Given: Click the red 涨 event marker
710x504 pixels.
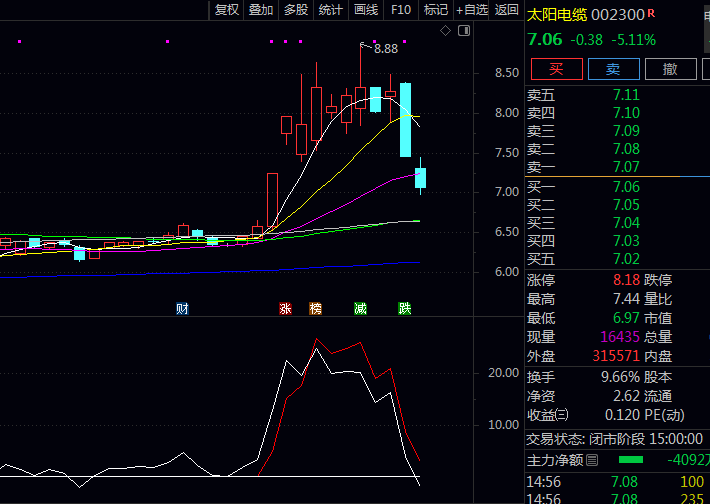Looking at the screenshot, I should 286,308.
